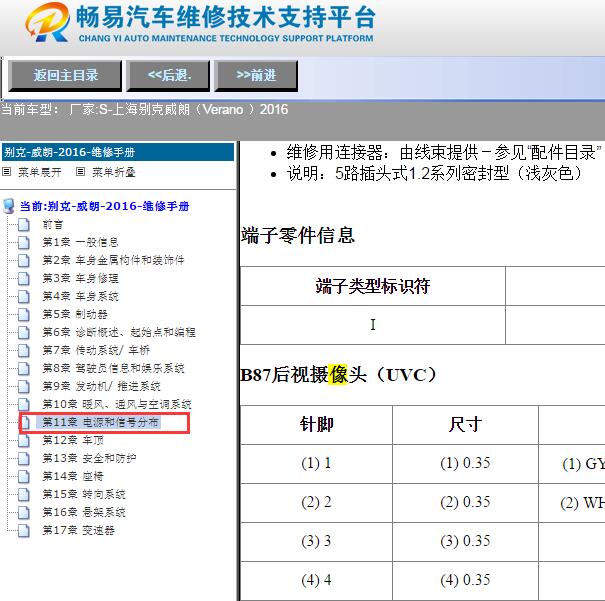Click the expand icon beside 菜单展开
This screenshot has width=605, height=601.
[7, 172]
